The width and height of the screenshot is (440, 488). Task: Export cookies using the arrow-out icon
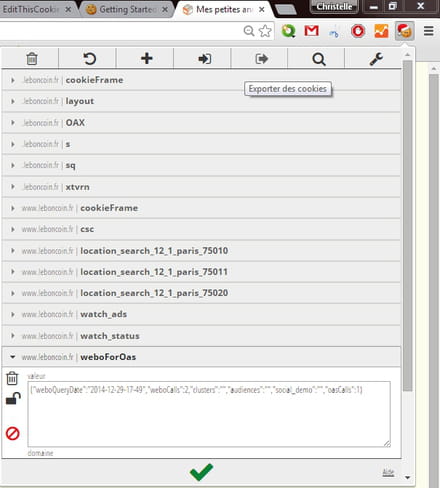pos(262,59)
